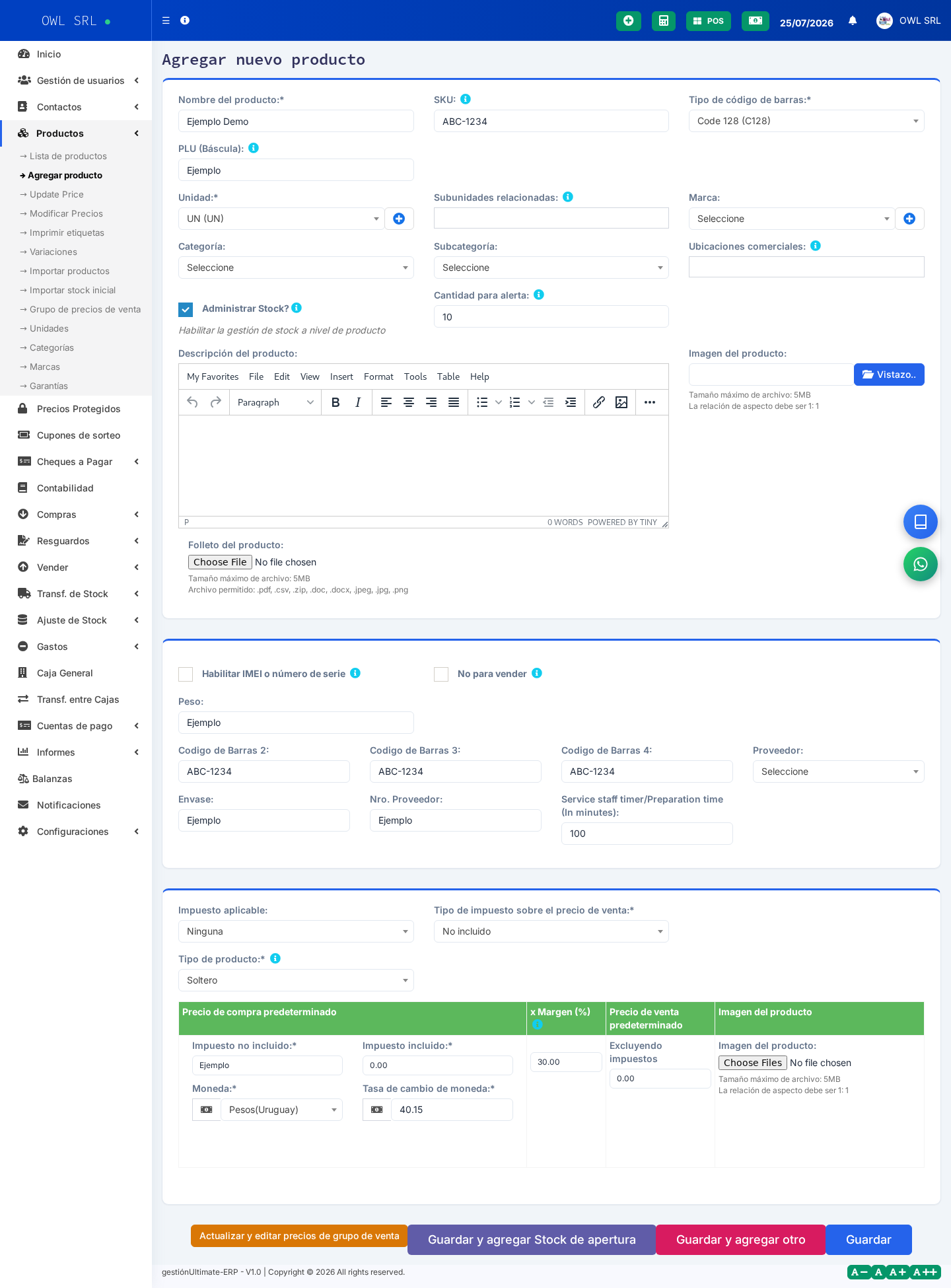Click undo icon in description editor
The image size is (951, 1288).
pos(192,402)
